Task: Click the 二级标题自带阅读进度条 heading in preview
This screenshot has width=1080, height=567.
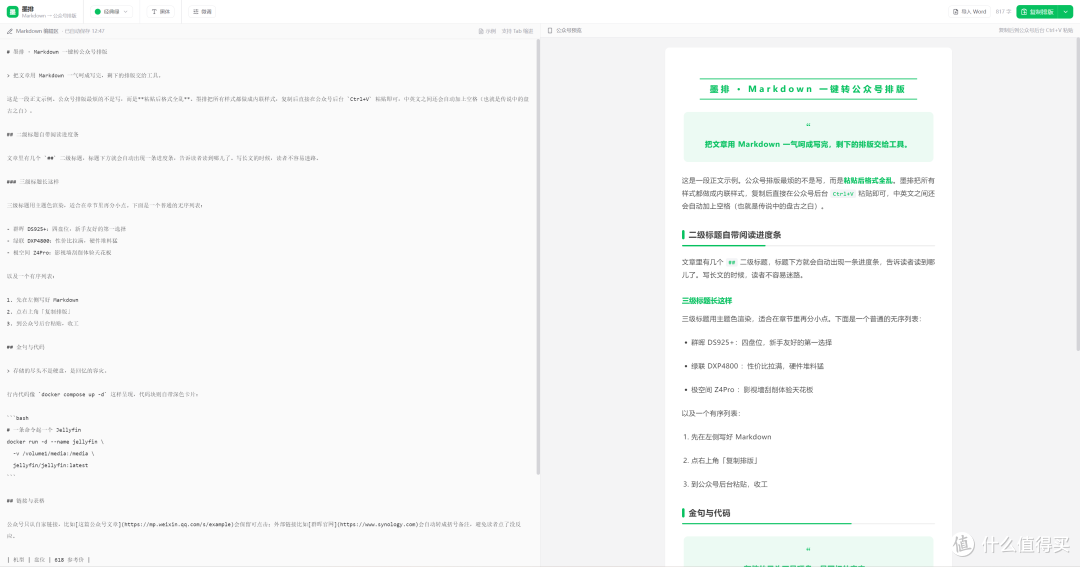Action: click(735, 235)
